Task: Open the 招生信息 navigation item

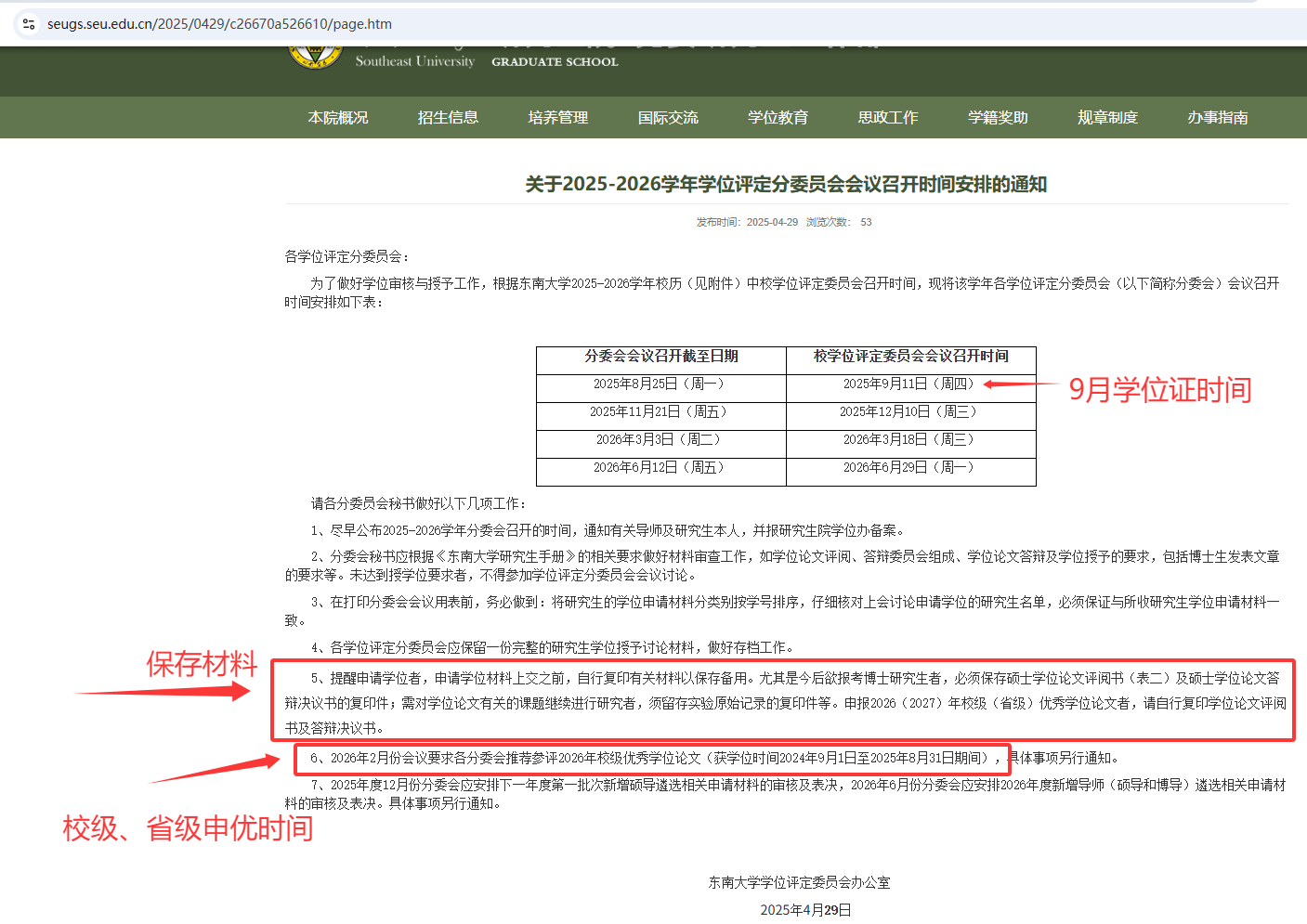Action: pyautogui.click(x=448, y=118)
